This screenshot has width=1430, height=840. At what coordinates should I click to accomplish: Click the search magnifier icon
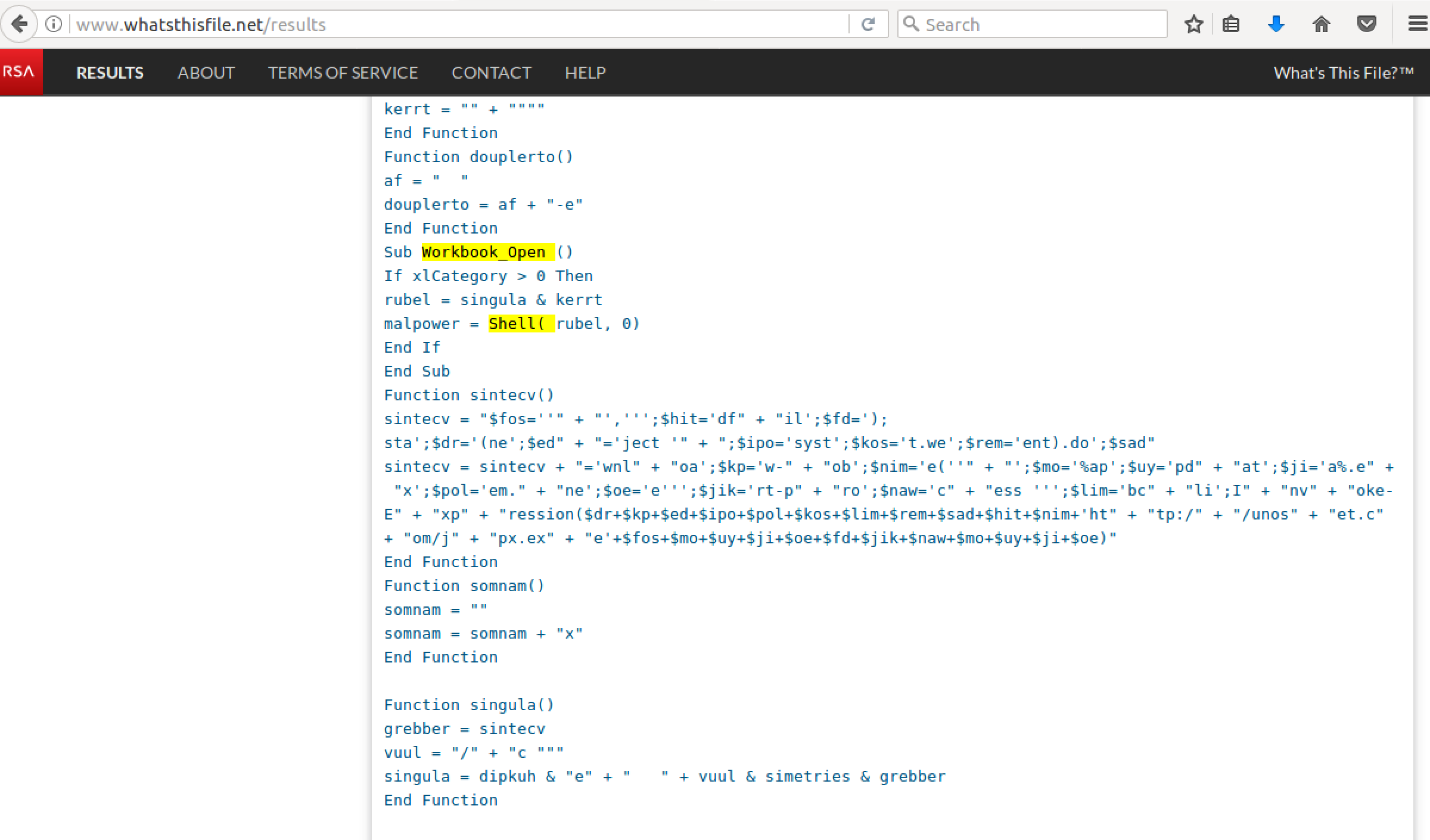[x=911, y=24]
